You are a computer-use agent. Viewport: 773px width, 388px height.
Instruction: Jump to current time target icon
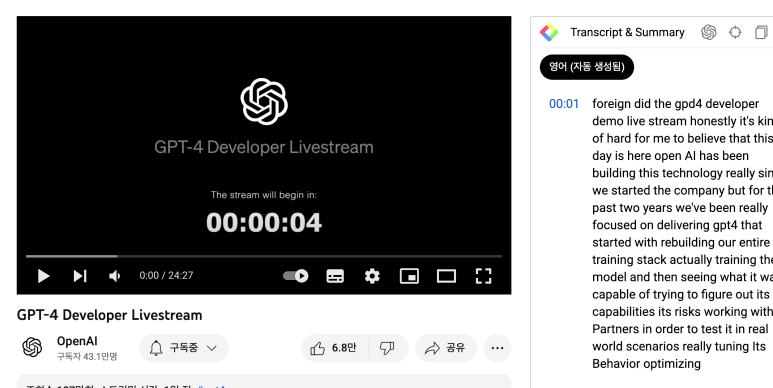(735, 33)
